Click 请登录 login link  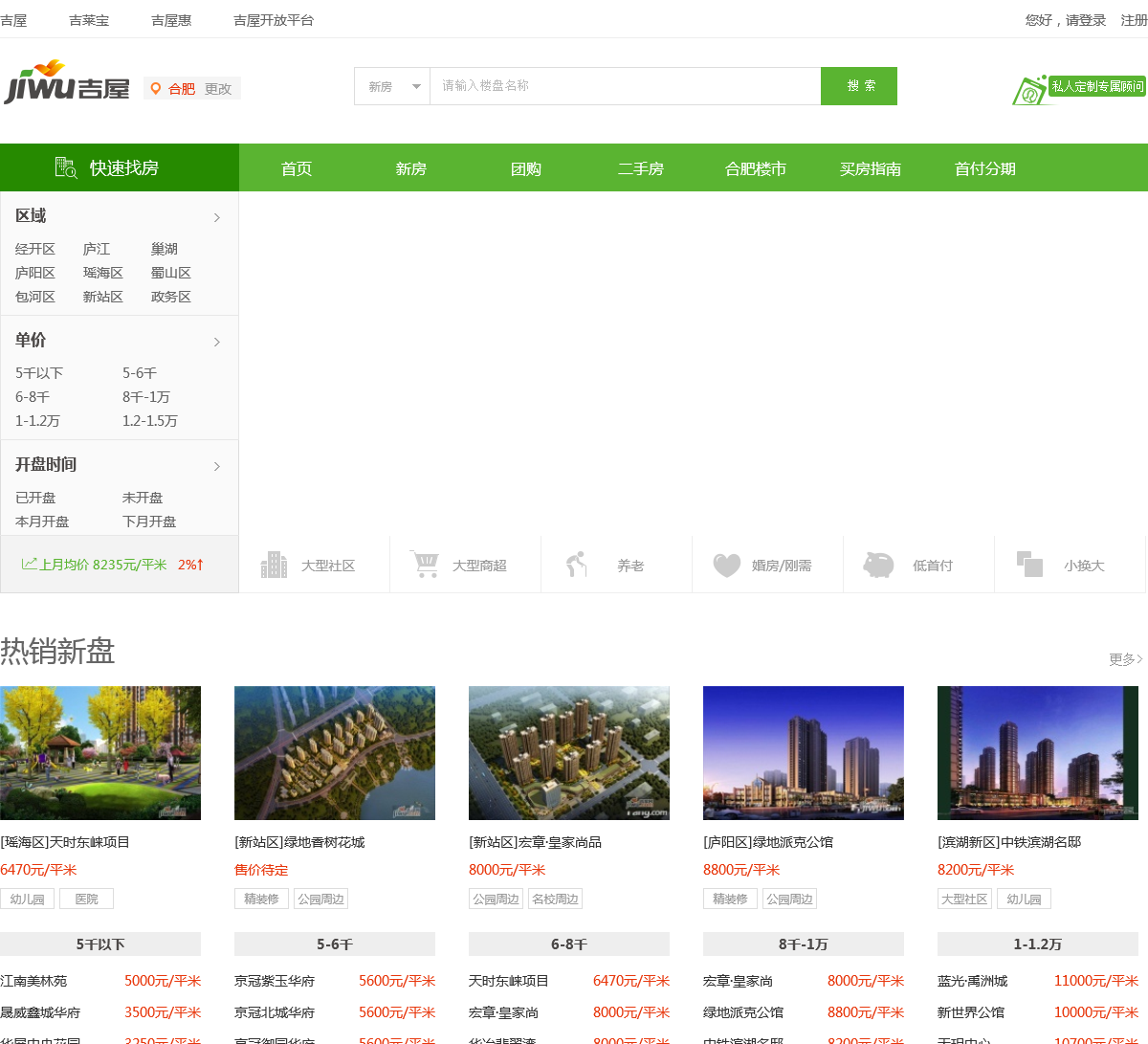[1086, 20]
